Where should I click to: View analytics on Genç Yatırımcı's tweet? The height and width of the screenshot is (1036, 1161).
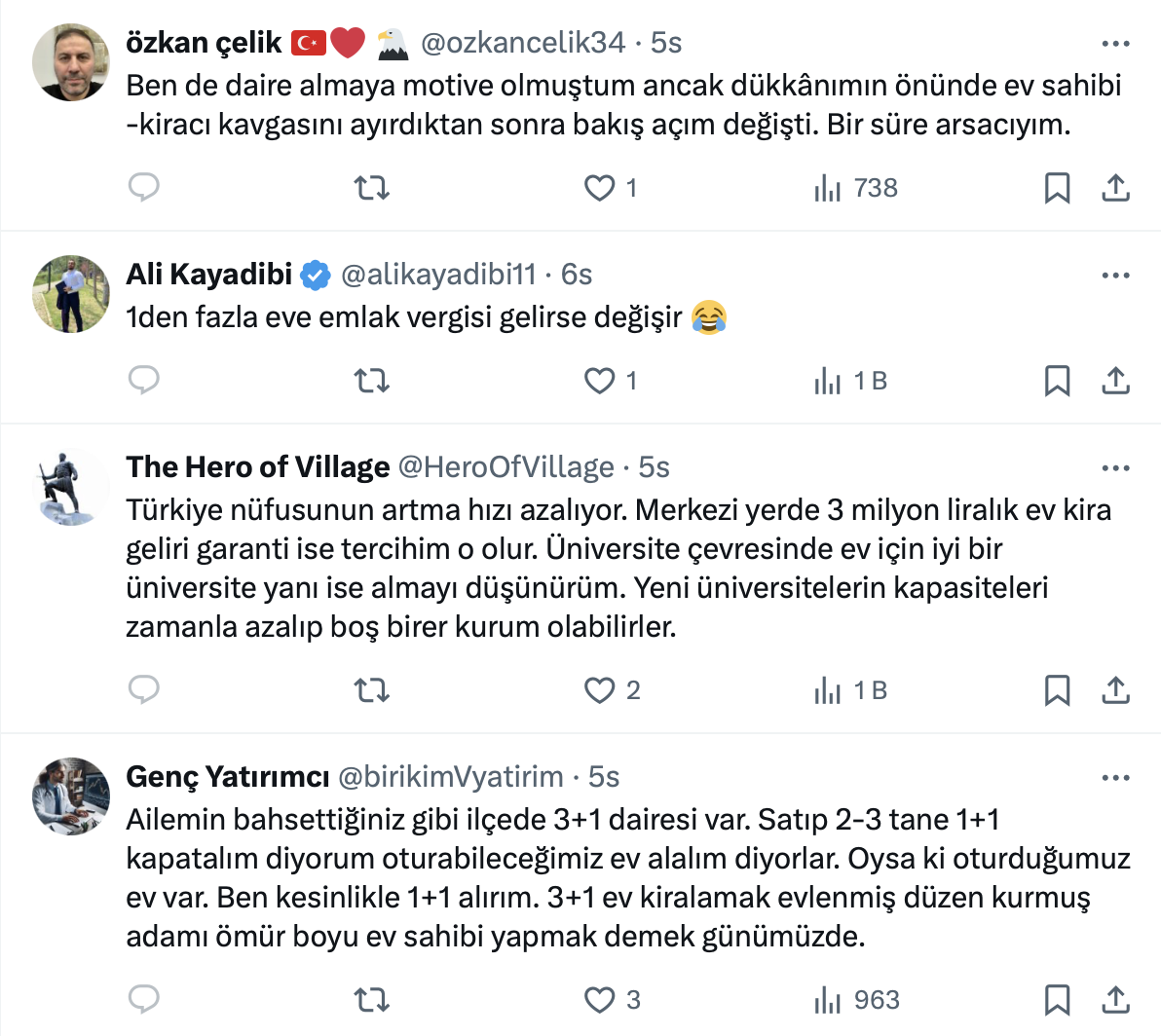click(x=857, y=1000)
